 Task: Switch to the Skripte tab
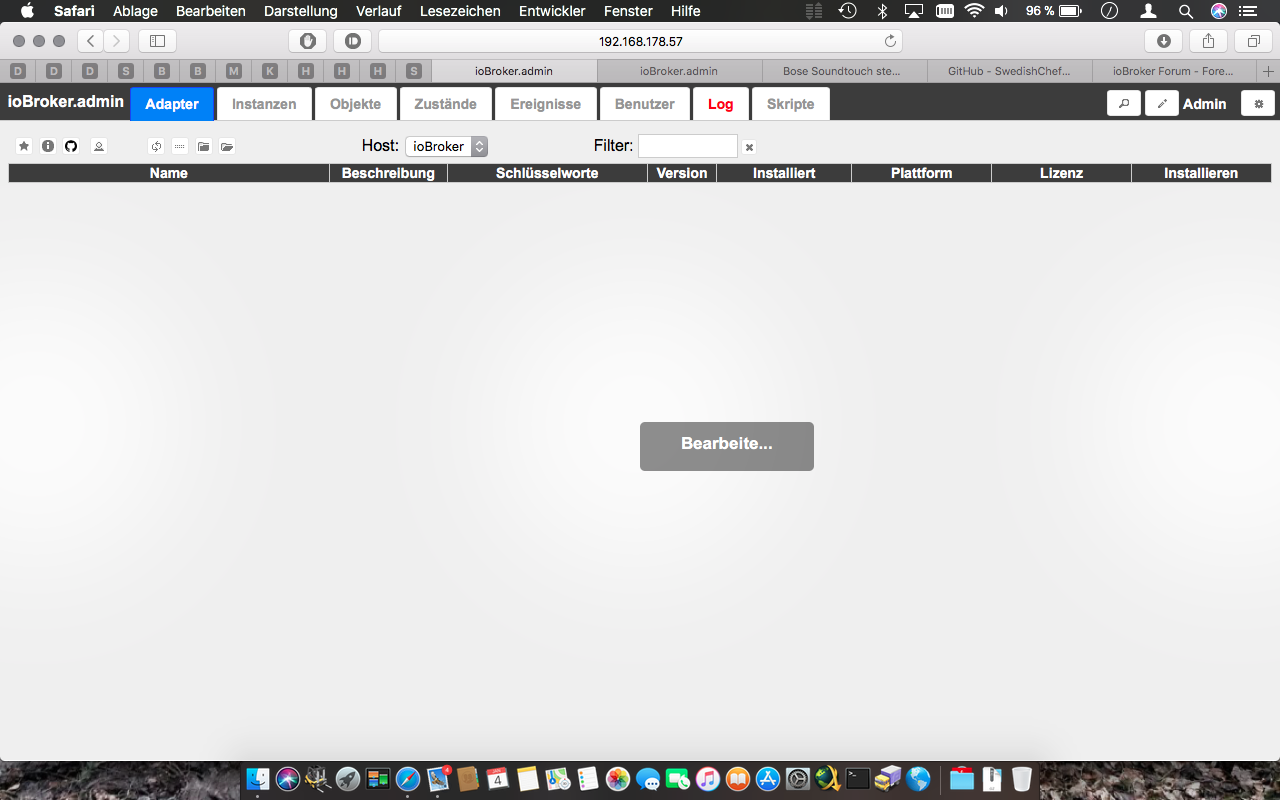(790, 104)
